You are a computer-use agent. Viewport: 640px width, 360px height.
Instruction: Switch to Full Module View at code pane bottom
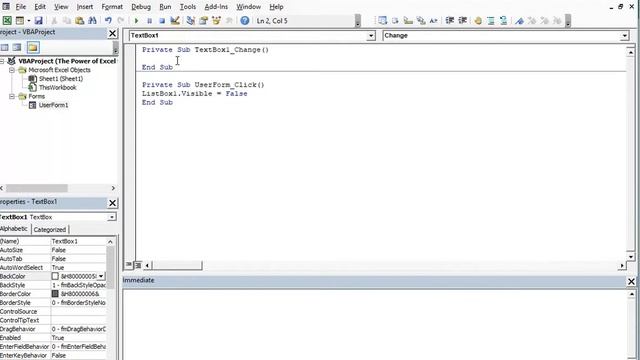138,265
